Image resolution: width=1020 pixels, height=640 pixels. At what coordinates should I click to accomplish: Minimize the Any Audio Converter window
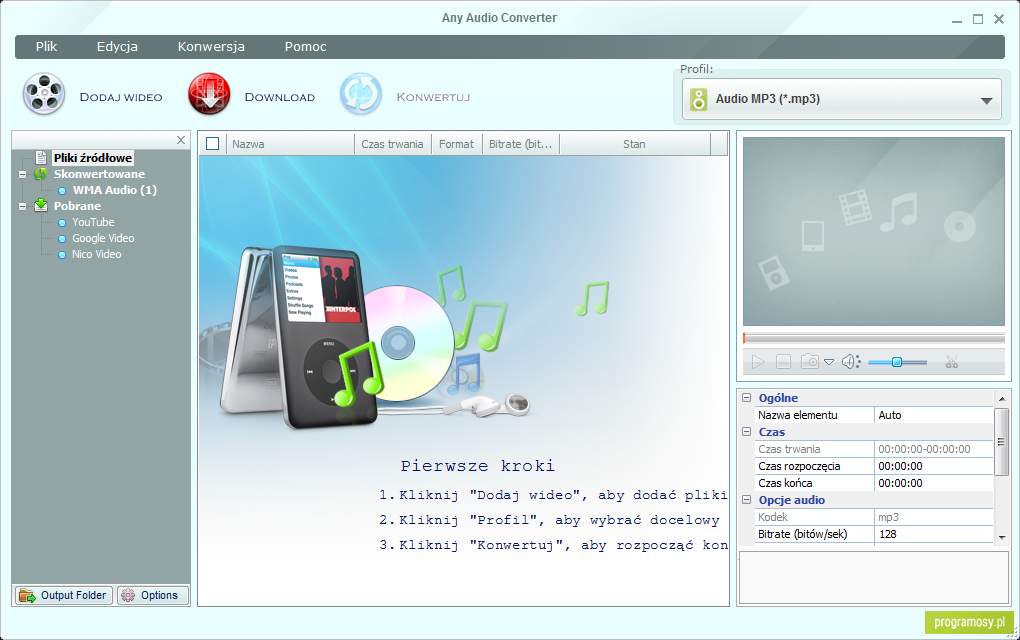pyautogui.click(x=957, y=21)
